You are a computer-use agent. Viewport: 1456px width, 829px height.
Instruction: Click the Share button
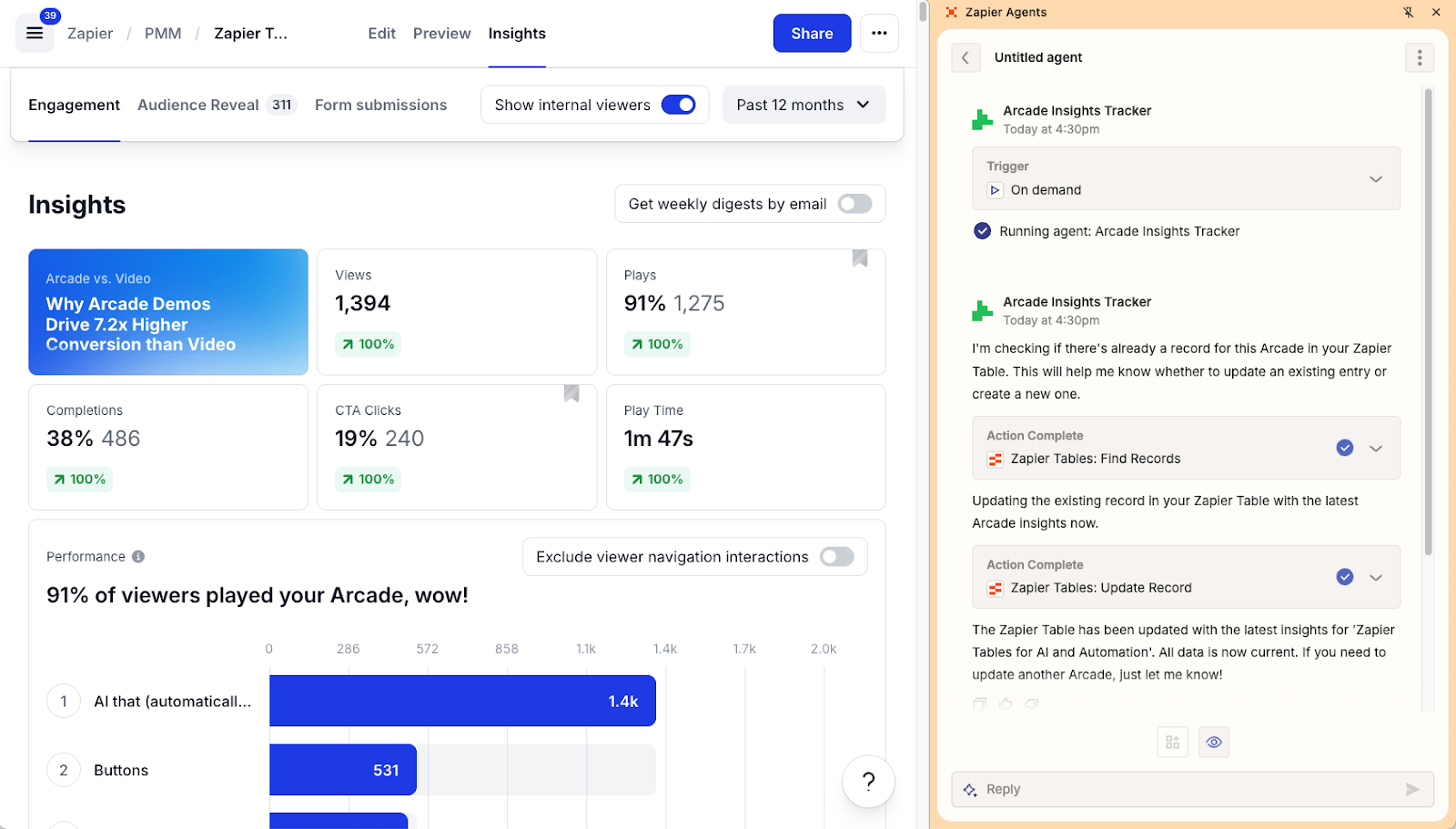pyautogui.click(x=812, y=33)
